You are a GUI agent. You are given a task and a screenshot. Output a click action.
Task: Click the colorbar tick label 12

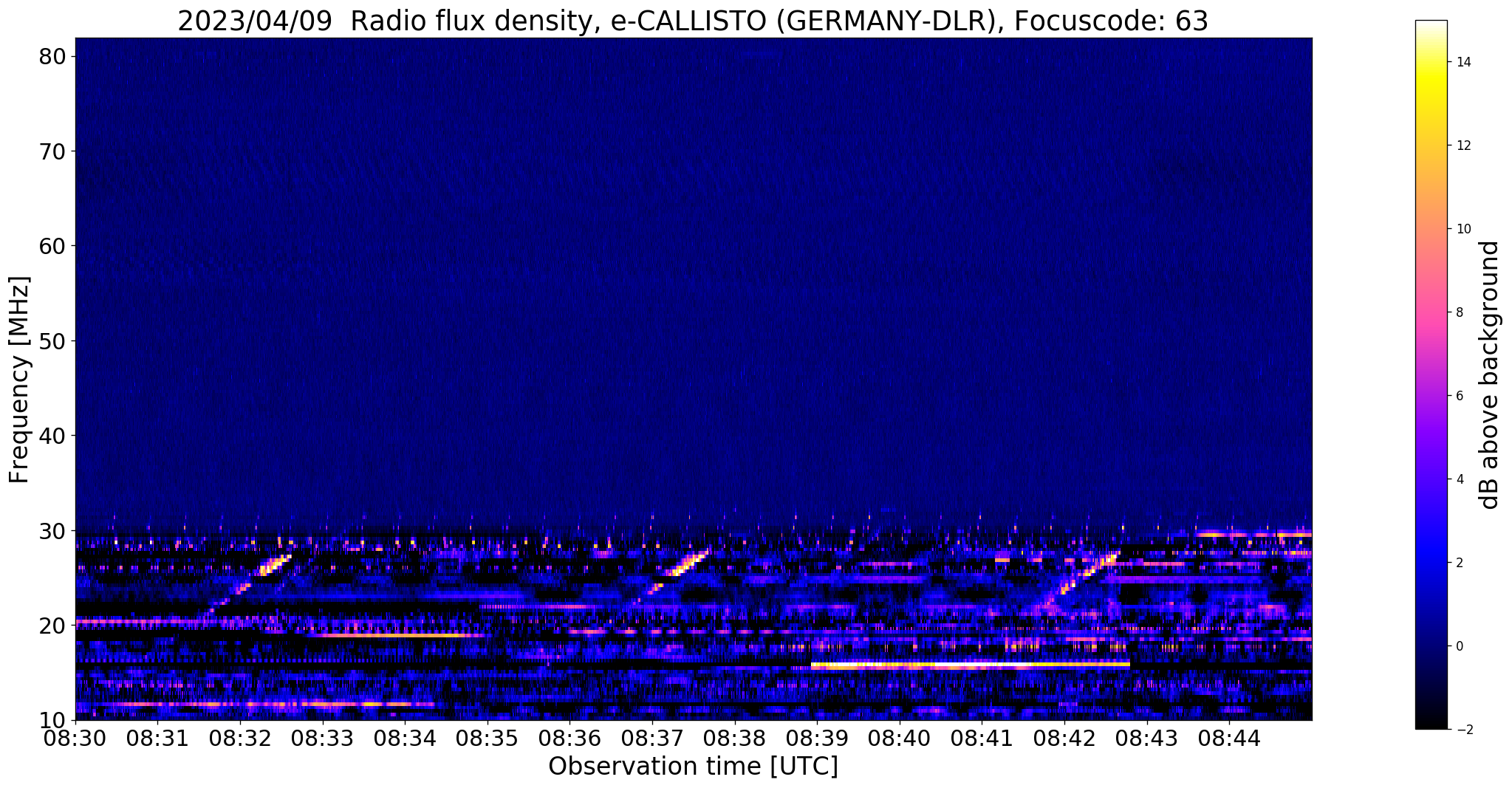pyautogui.click(x=1463, y=145)
